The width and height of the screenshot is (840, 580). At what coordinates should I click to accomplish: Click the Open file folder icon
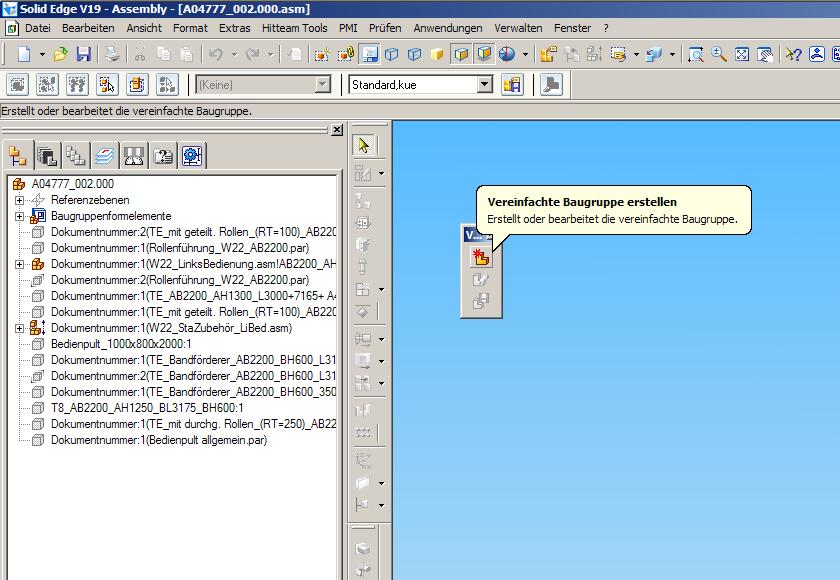coord(61,54)
